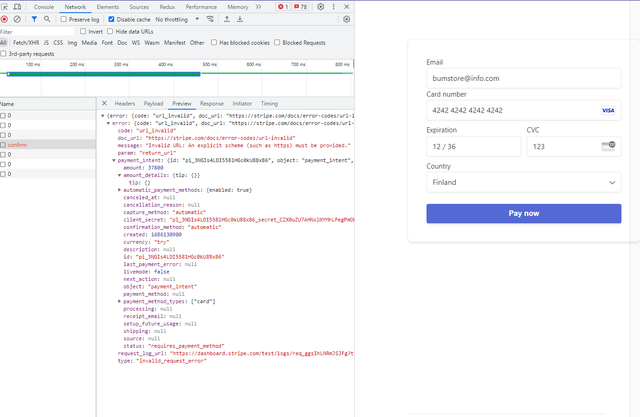Image resolution: width=640 pixels, height=417 pixels.
Task: Open the No throttling dropdown
Action: (x=177, y=19)
